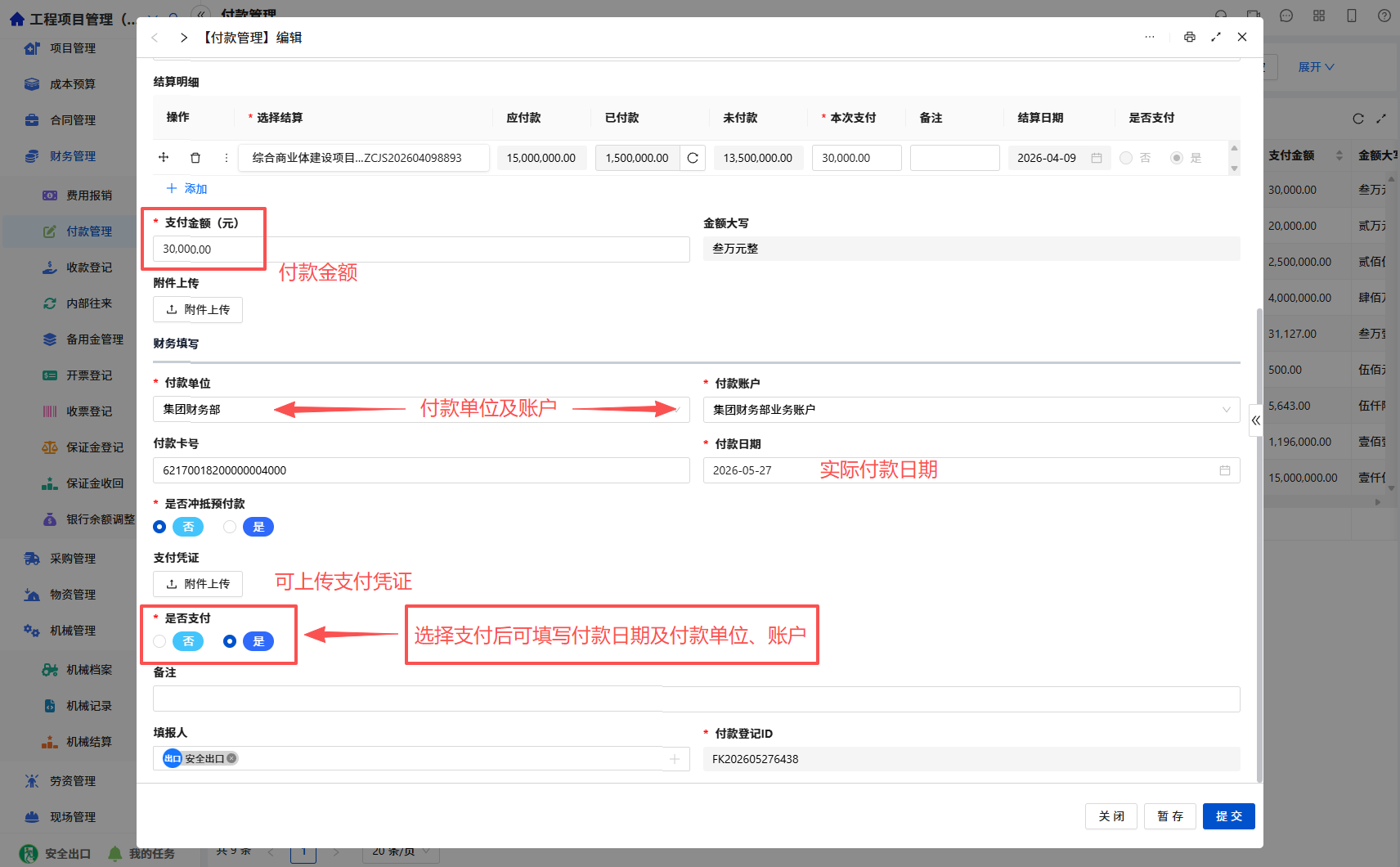Select 费用报销 in the sidebar

pos(88,195)
